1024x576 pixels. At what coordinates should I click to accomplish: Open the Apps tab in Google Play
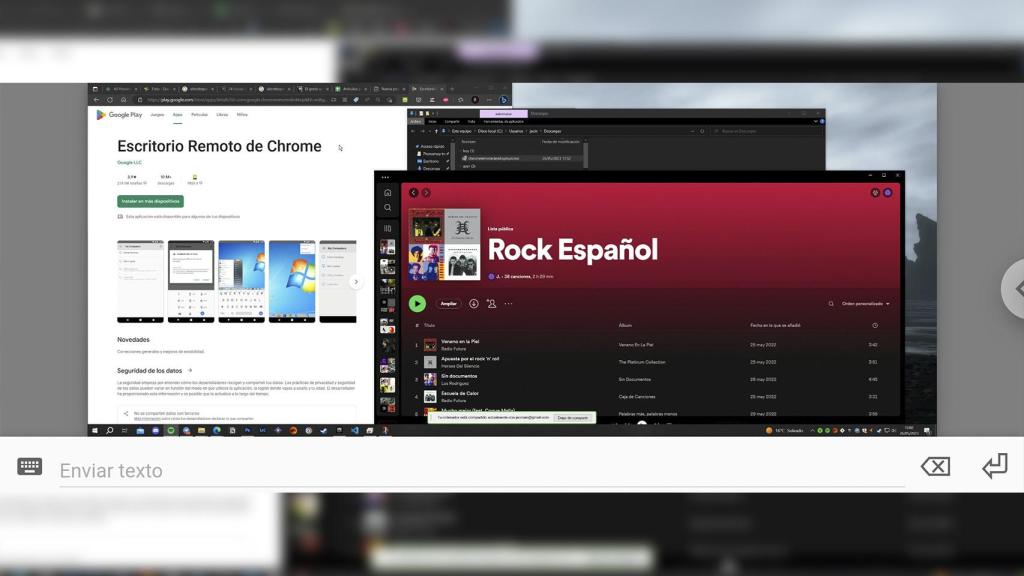coord(178,115)
